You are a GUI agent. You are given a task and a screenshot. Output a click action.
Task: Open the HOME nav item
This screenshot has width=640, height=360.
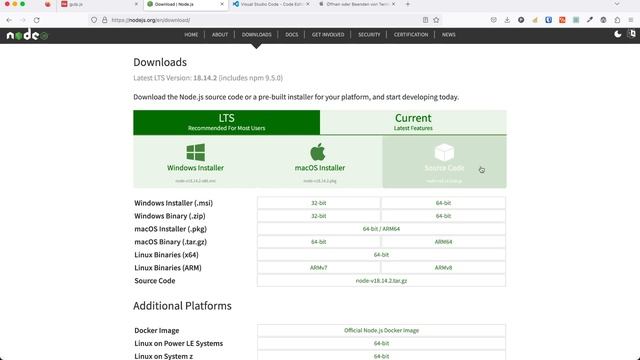point(191,35)
